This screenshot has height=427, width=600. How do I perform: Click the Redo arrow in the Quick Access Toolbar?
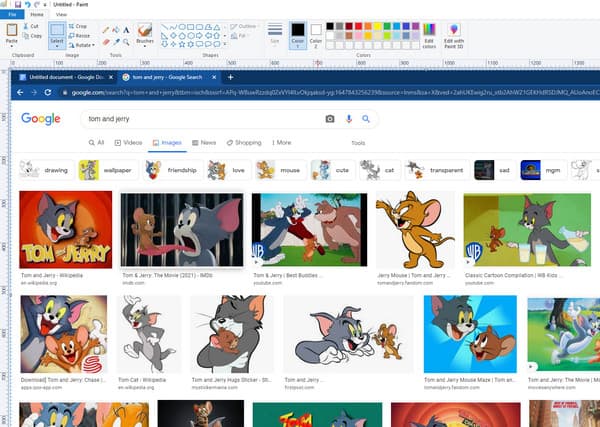(37, 5)
